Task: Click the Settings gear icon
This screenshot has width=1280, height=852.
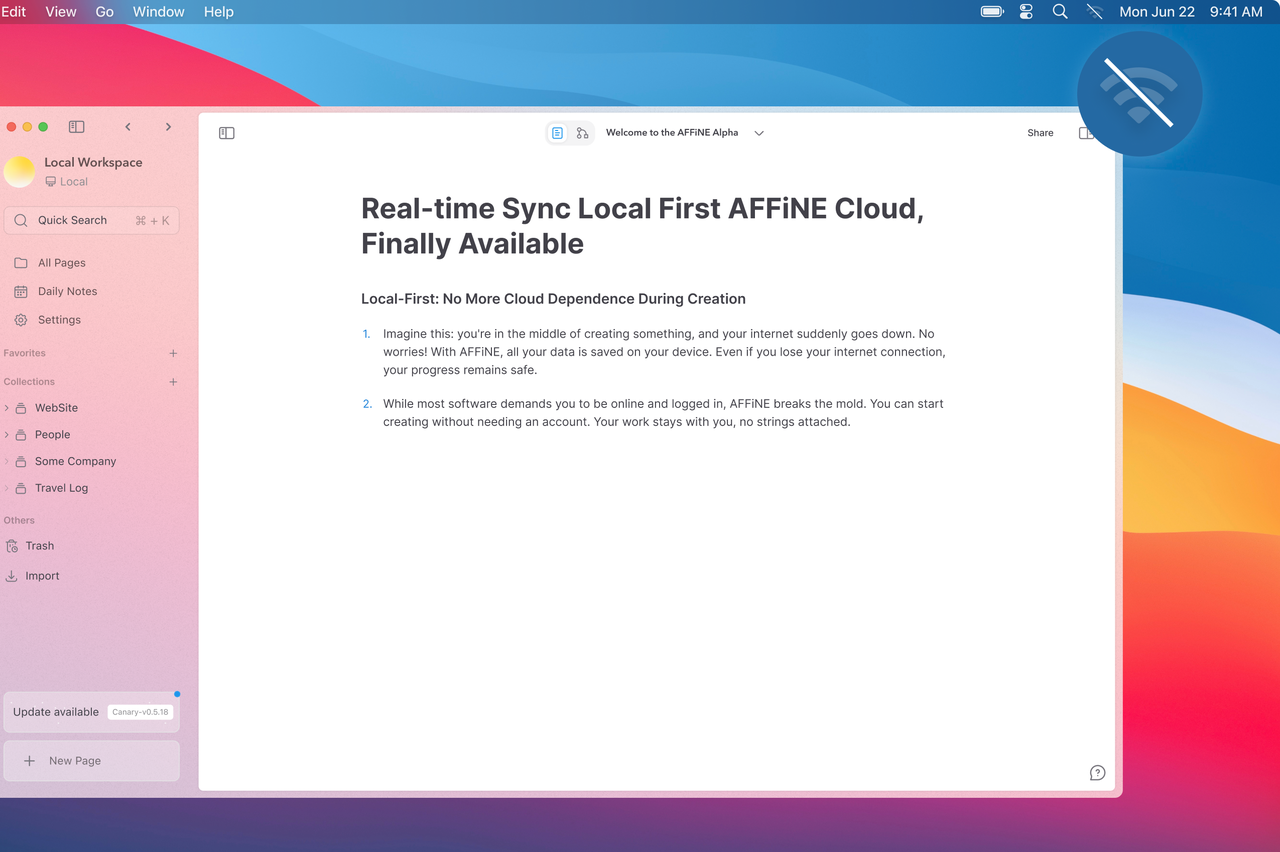Action: [x=21, y=320]
